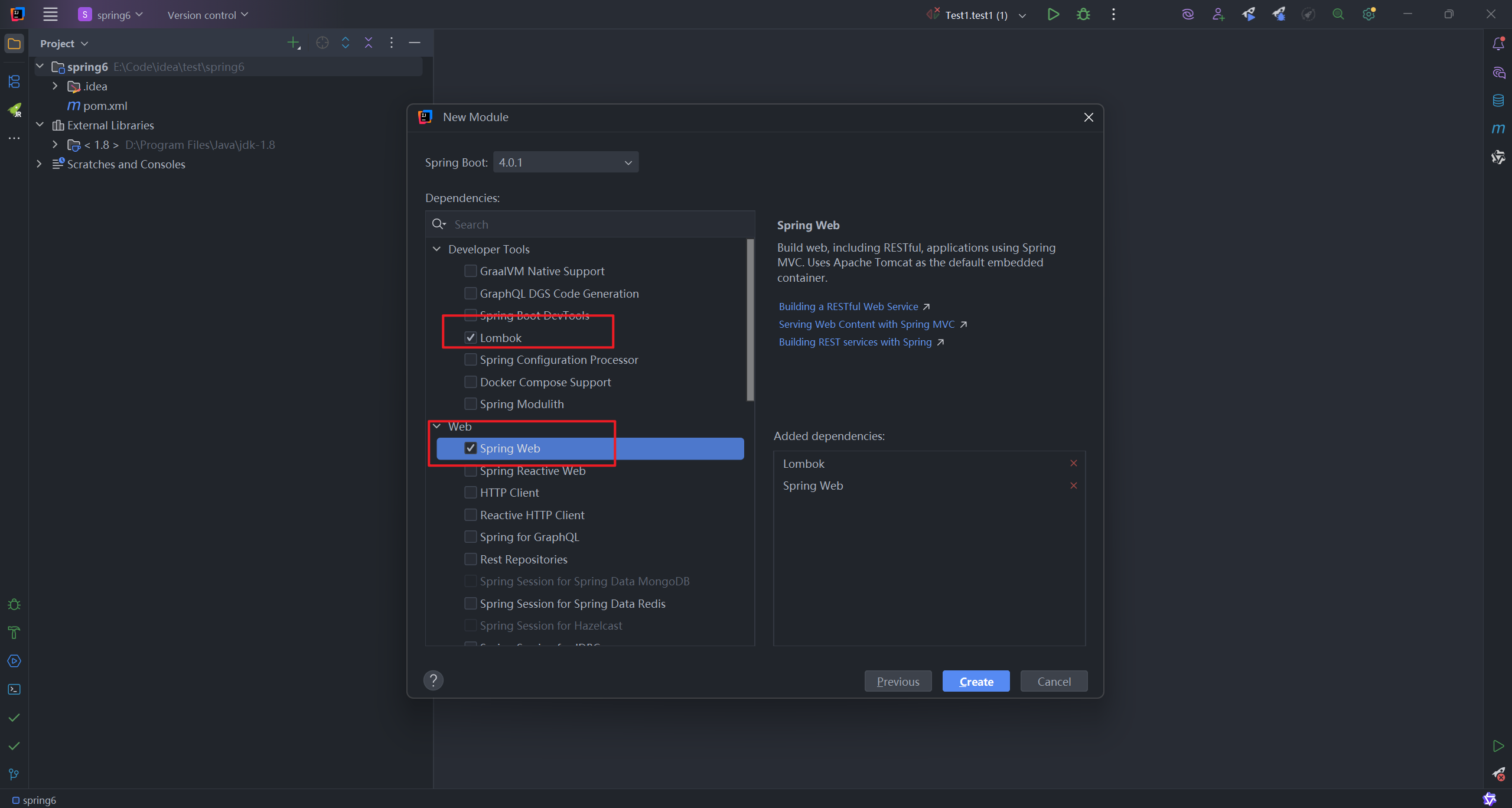
Task: Click the Select Opened File crosshair icon
Action: pos(322,43)
